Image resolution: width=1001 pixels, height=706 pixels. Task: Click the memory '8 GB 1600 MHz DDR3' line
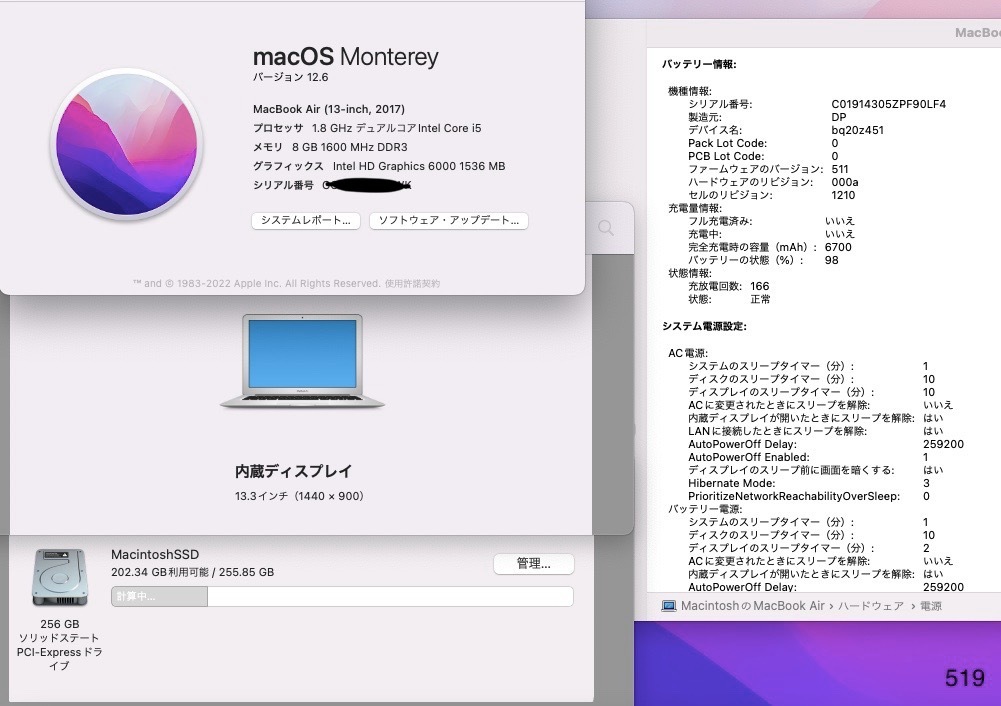(x=330, y=147)
